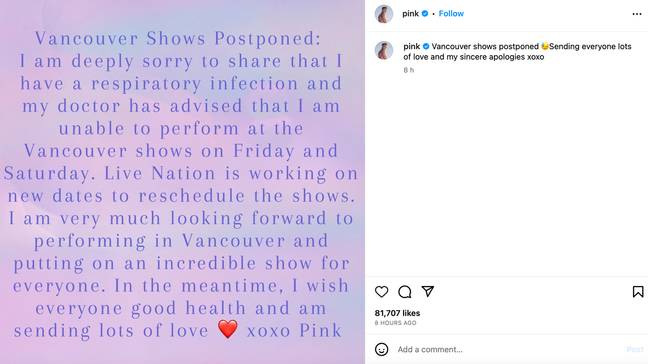Follow the pink account
The height and width of the screenshot is (364, 648).
point(451,14)
